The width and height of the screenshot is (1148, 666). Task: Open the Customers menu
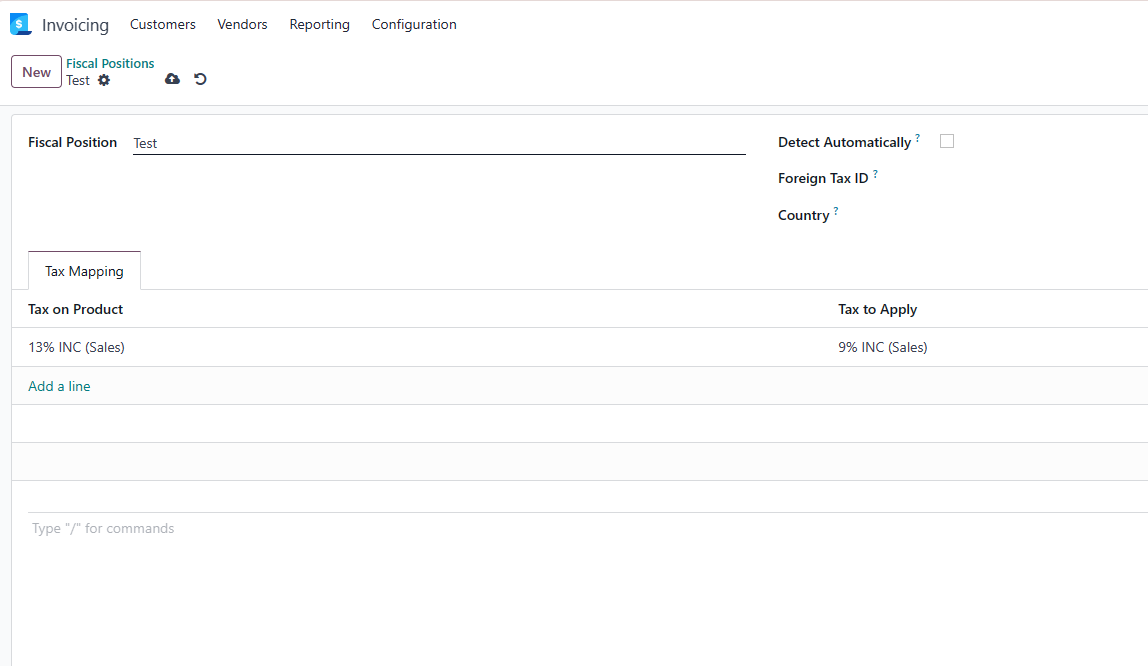point(163,24)
